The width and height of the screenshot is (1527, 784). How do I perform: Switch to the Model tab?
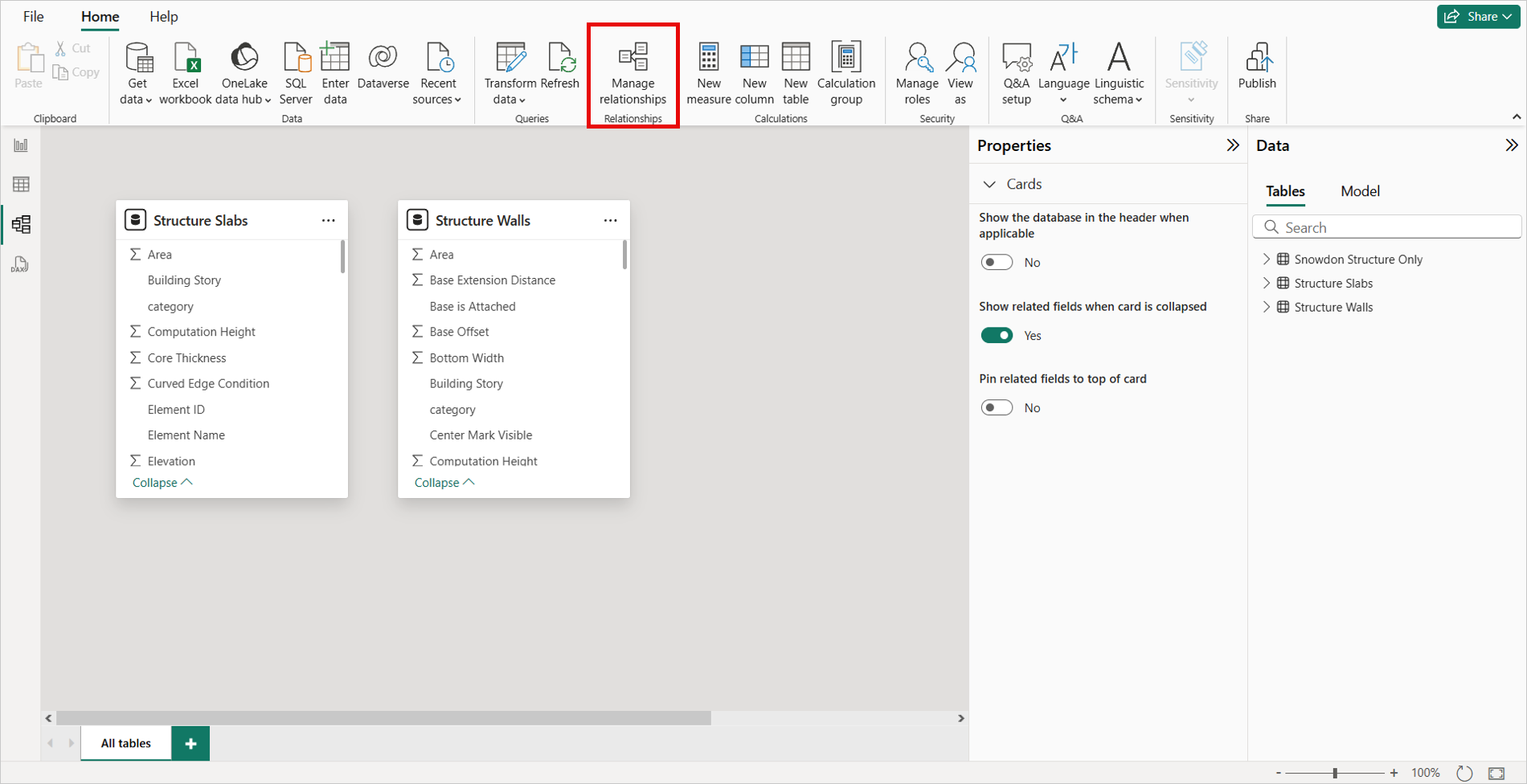tap(1360, 191)
